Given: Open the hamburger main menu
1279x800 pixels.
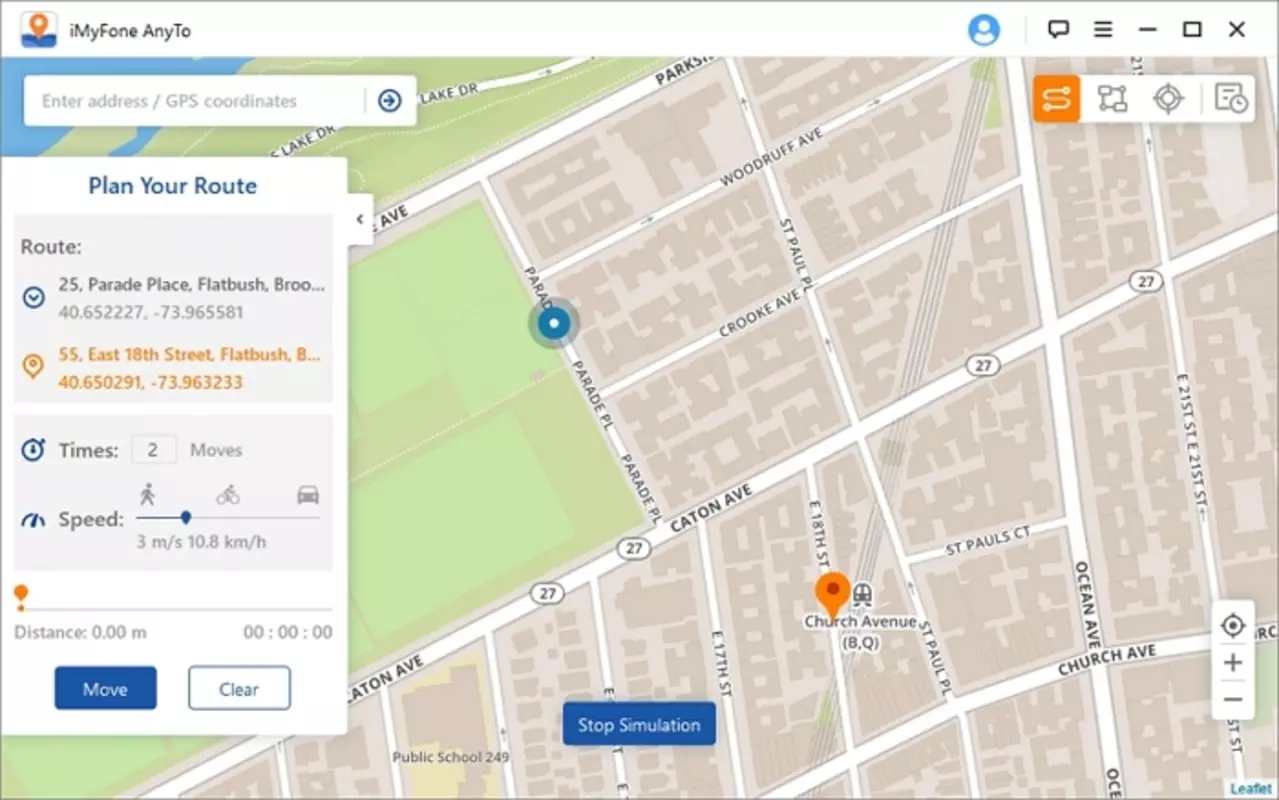Looking at the screenshot, I should tap(1103, 30).
